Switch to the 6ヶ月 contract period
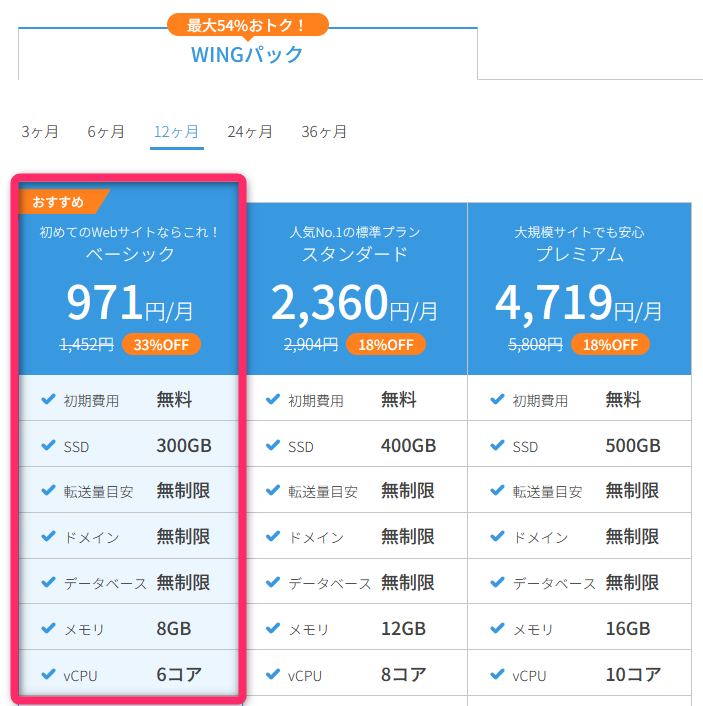 click(x=106, y=131)
